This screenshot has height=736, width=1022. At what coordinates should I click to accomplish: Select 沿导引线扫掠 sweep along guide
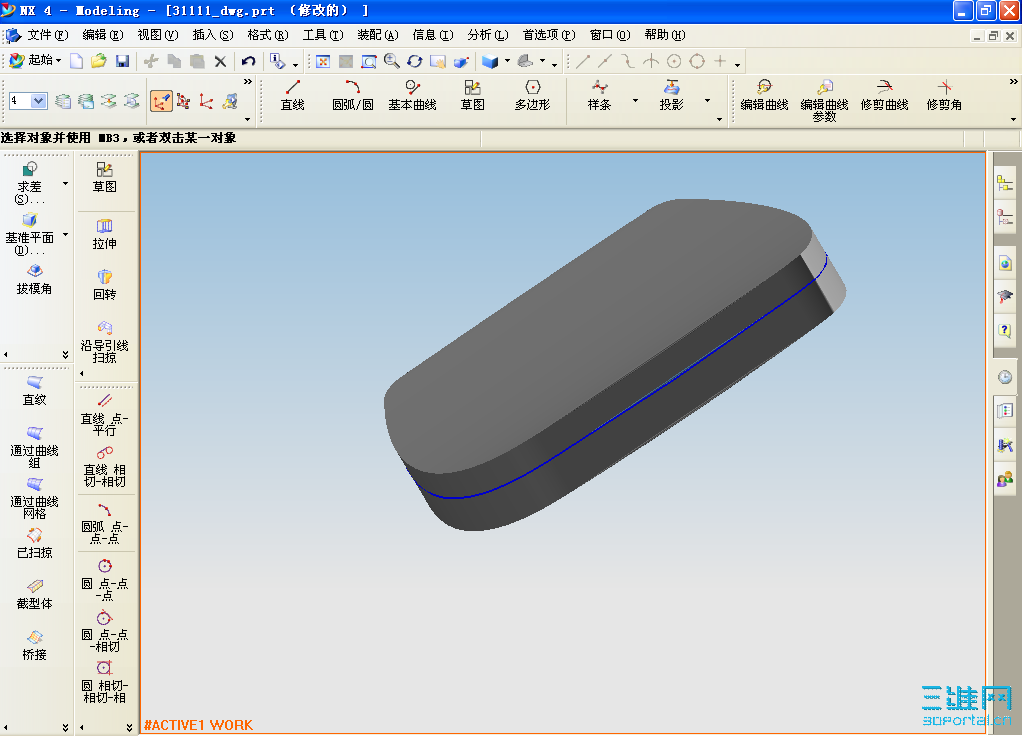click(x=104, y=342)
